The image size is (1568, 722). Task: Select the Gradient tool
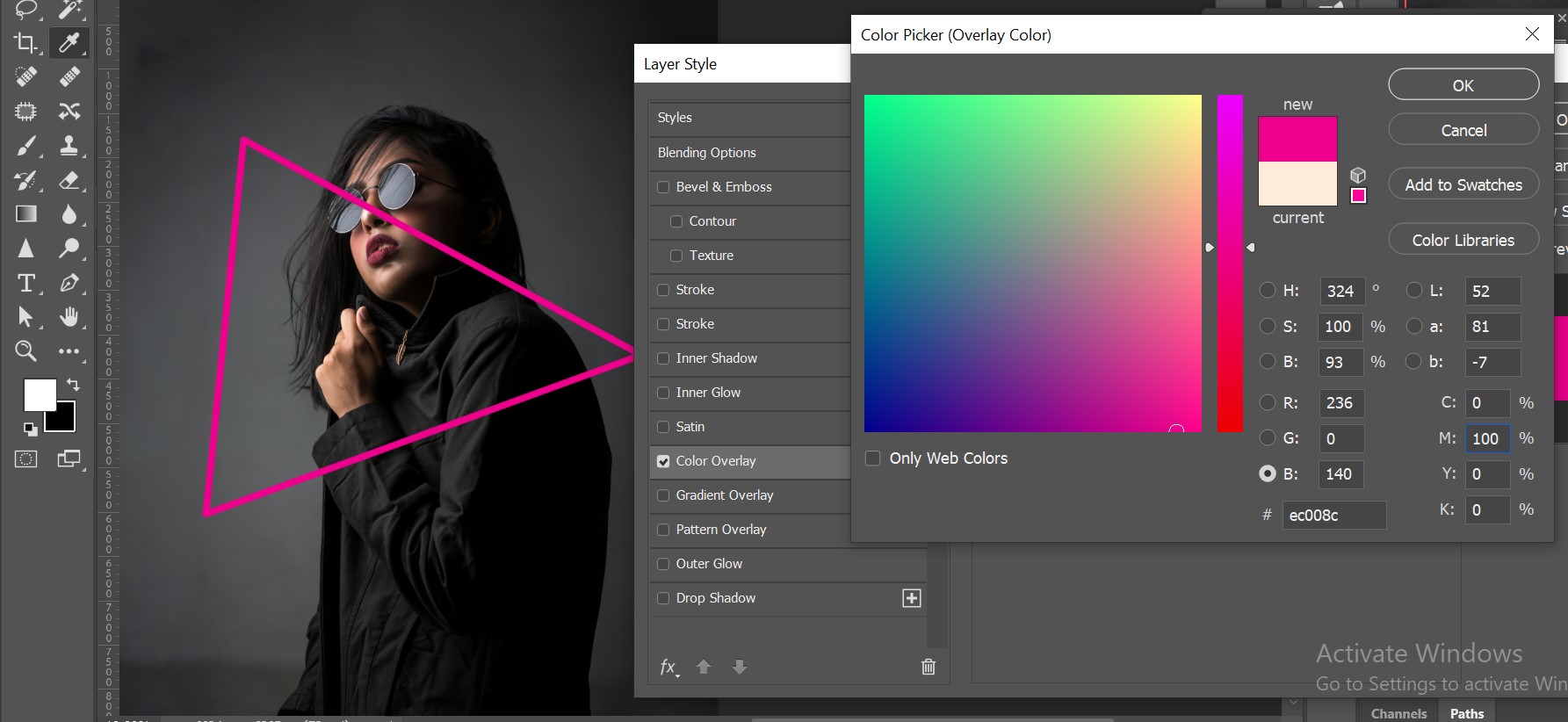pos(26,214)
